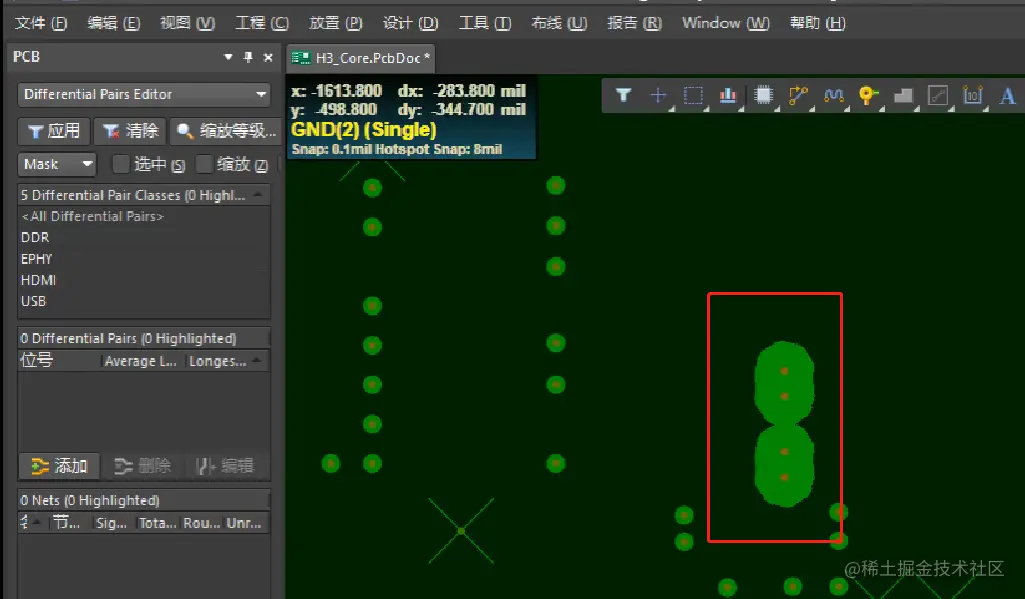The height and width of the screenshot is (599, 1025).
Task: Open the 文件 (F) menu
Action: 41,24
